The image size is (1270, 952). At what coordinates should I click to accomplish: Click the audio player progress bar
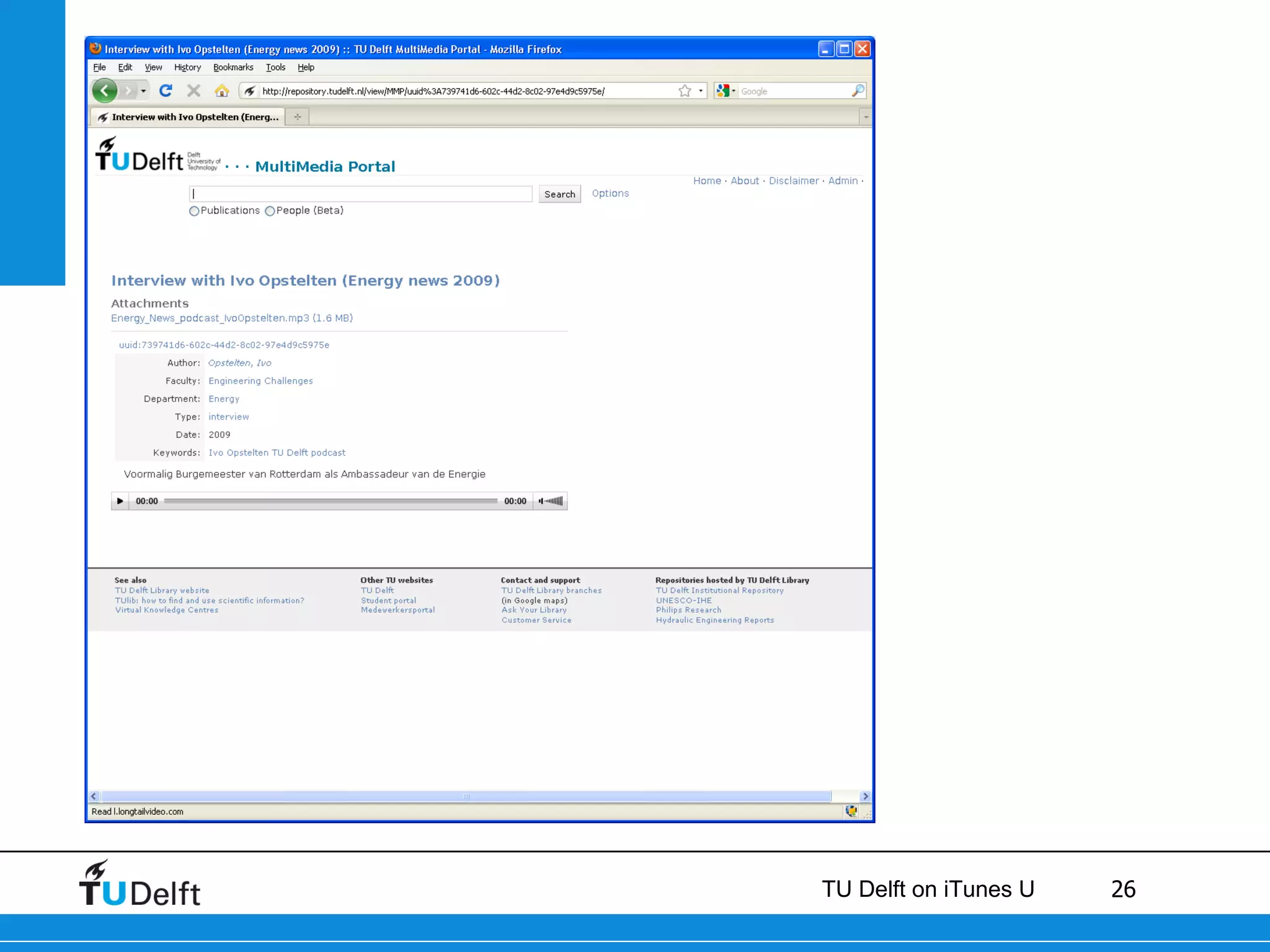coord(330,501)
